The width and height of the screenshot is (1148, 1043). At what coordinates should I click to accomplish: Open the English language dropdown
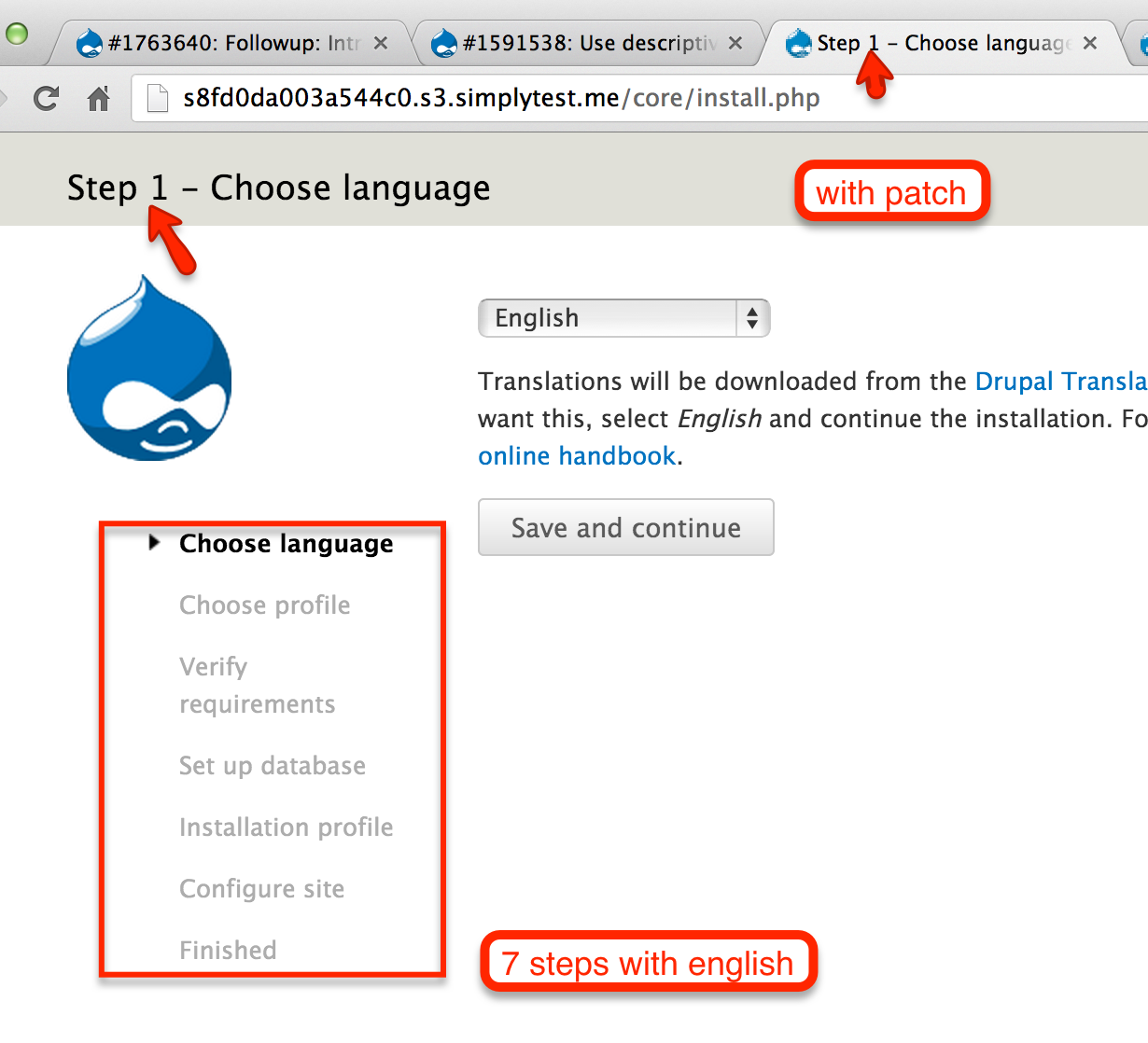(x=624, y=318)
